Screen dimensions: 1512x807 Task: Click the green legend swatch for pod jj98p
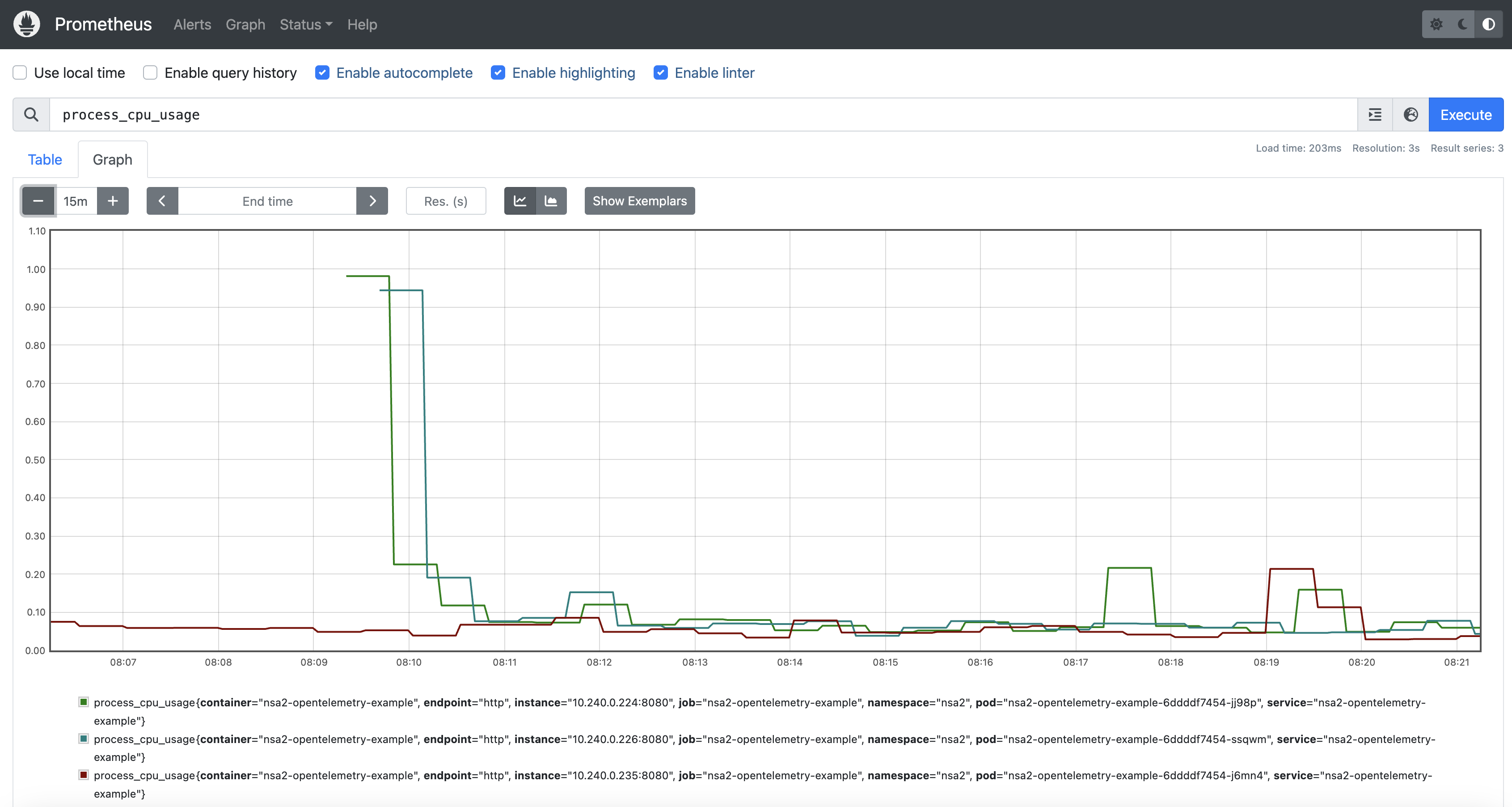84,702
